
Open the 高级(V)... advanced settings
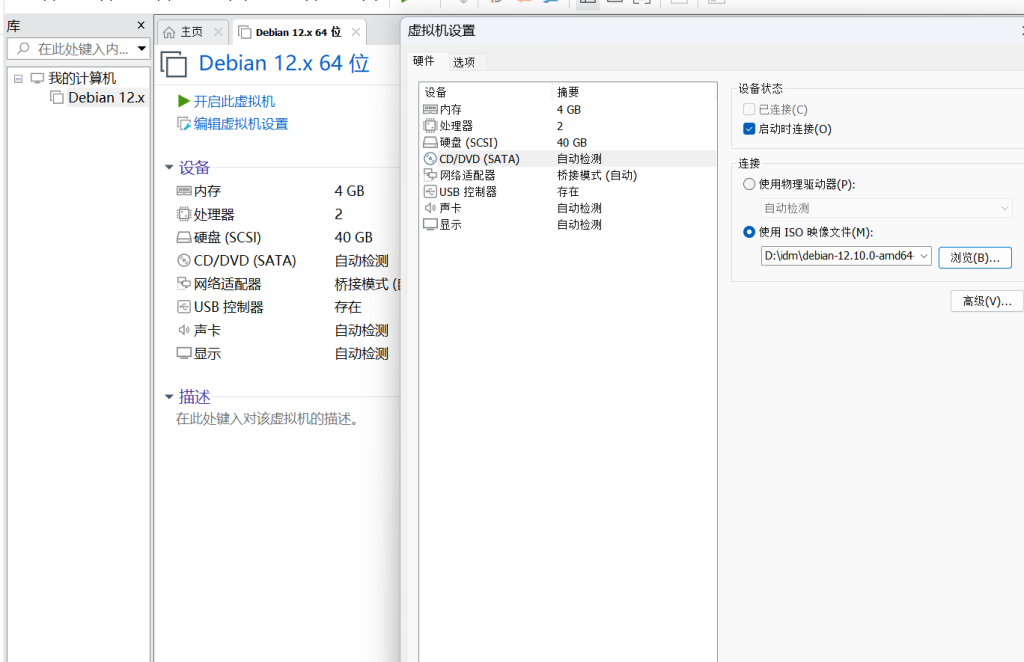coord(986,301)
